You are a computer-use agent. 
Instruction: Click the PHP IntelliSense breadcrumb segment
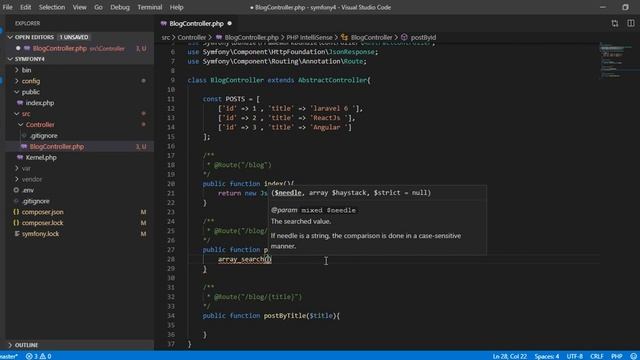pos(309,37)
